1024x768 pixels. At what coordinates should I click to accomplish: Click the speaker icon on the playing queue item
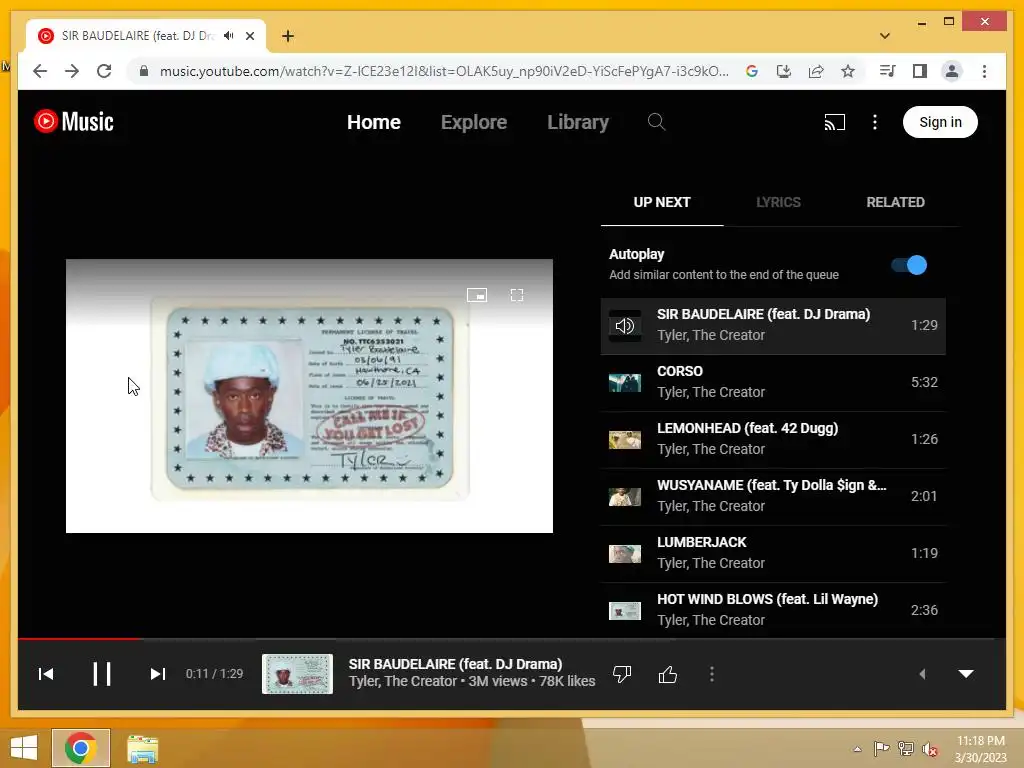pos(624,325)
